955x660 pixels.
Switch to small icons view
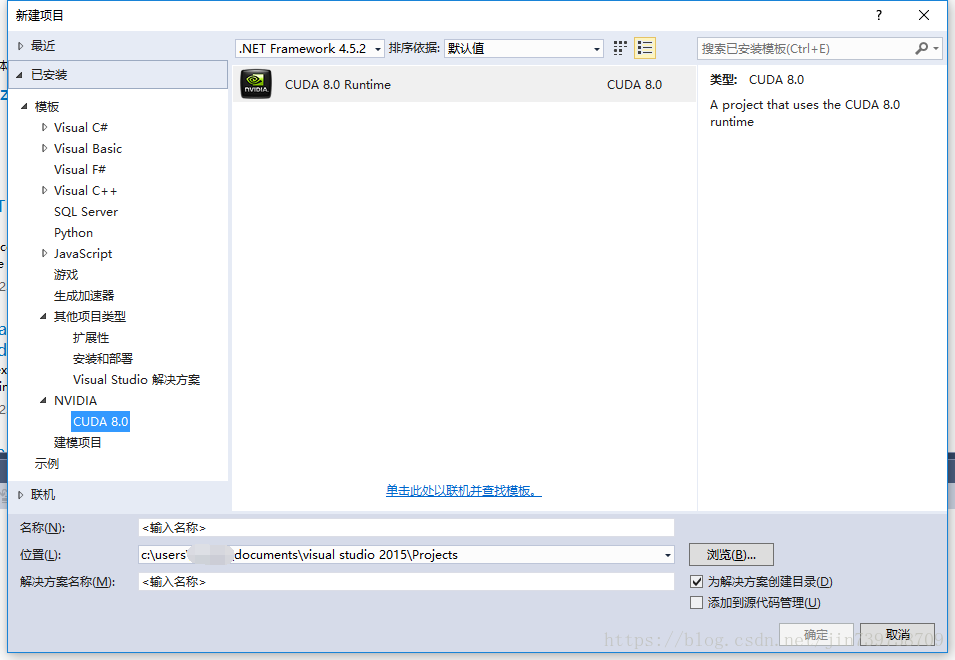click(x=620, y=48)
